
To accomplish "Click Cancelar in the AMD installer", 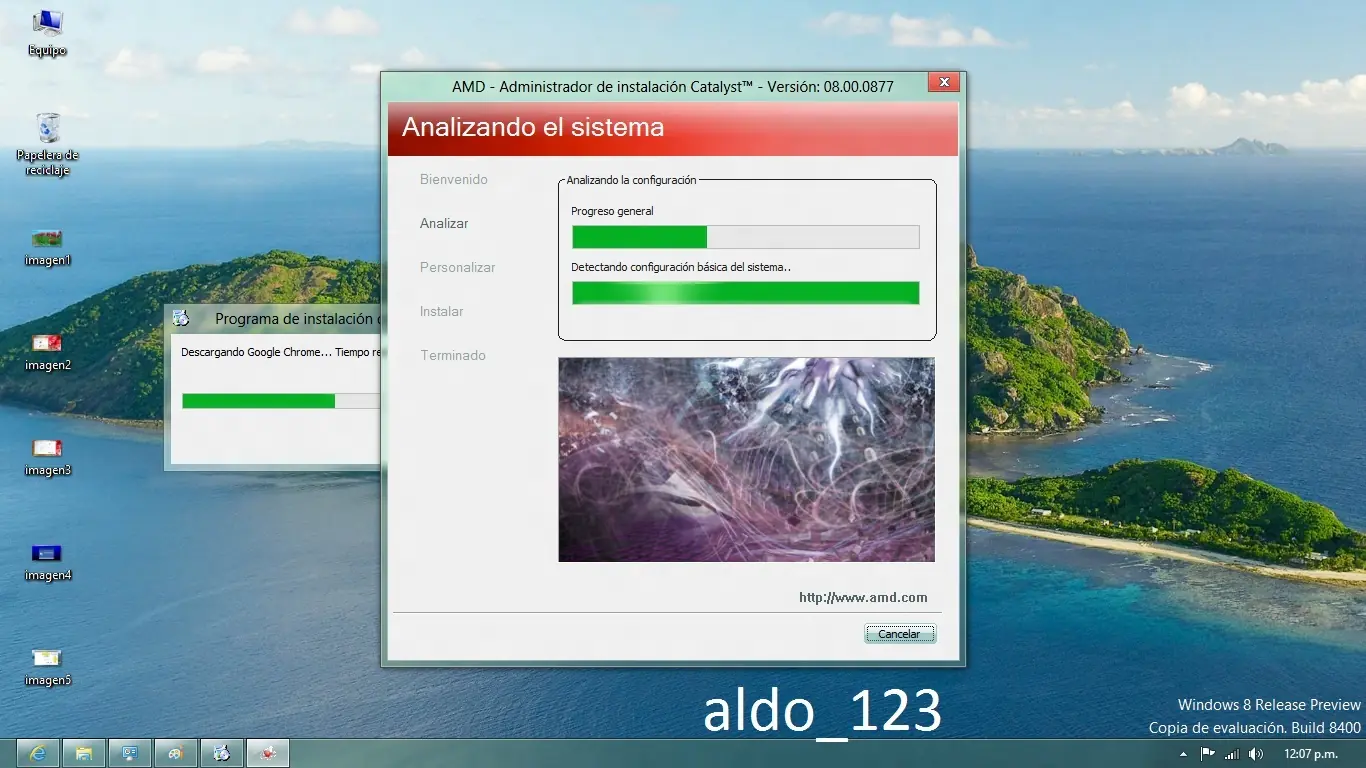I will 900,634.
